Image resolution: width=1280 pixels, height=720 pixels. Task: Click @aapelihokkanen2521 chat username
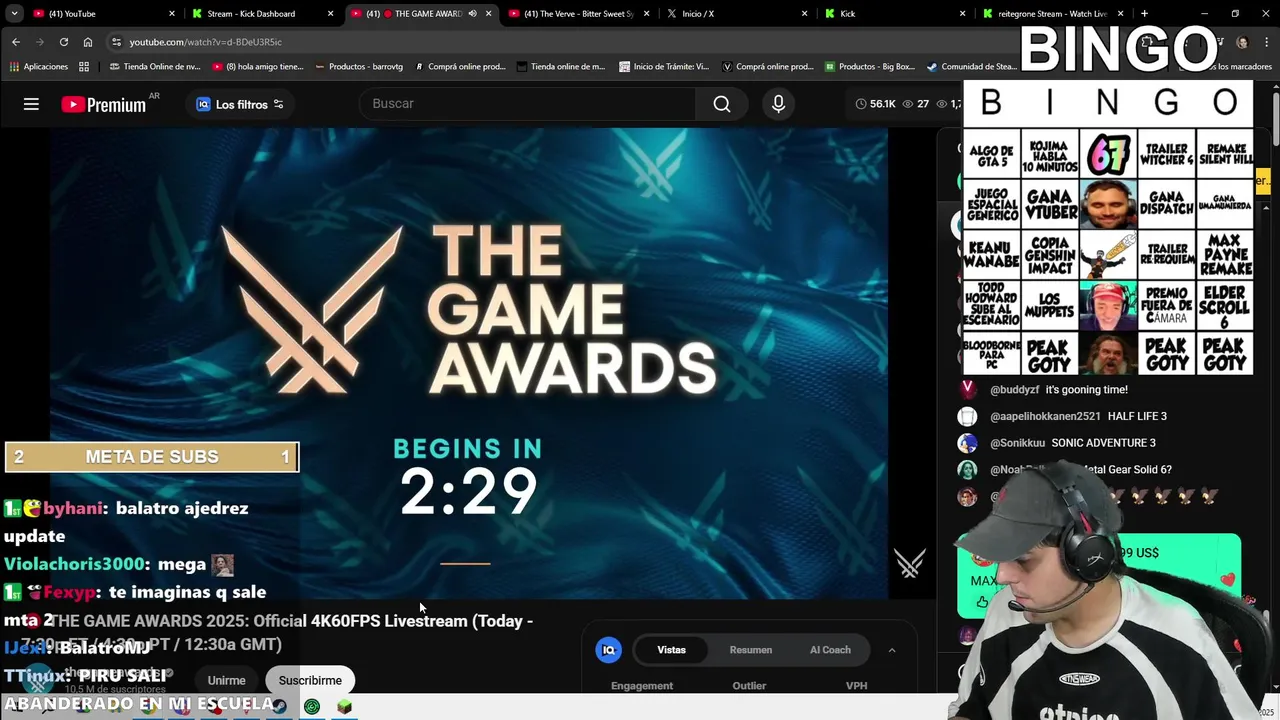[1045, 416]
